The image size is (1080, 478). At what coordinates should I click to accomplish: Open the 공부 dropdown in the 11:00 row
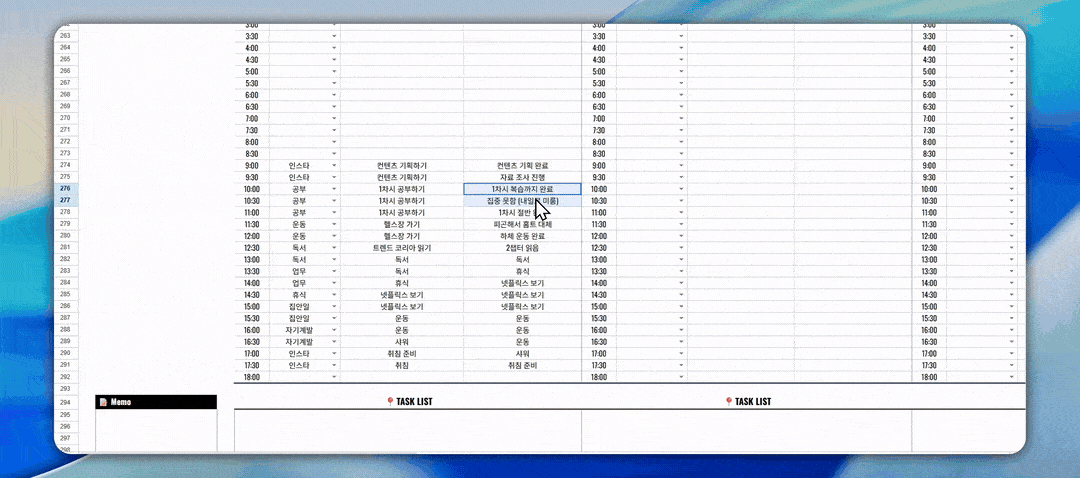pos(334,213)
